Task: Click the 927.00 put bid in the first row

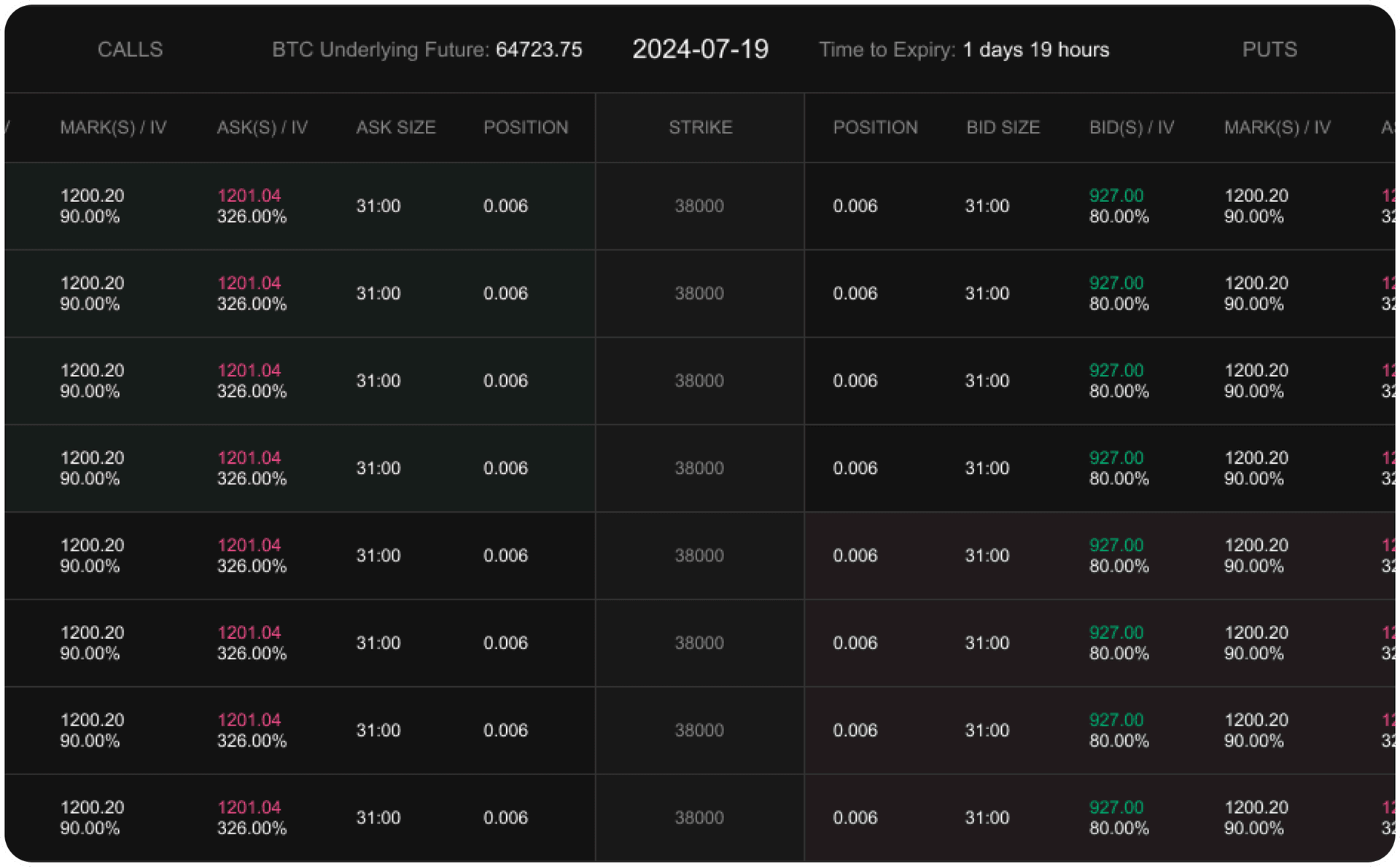Action: [1116, 195]
